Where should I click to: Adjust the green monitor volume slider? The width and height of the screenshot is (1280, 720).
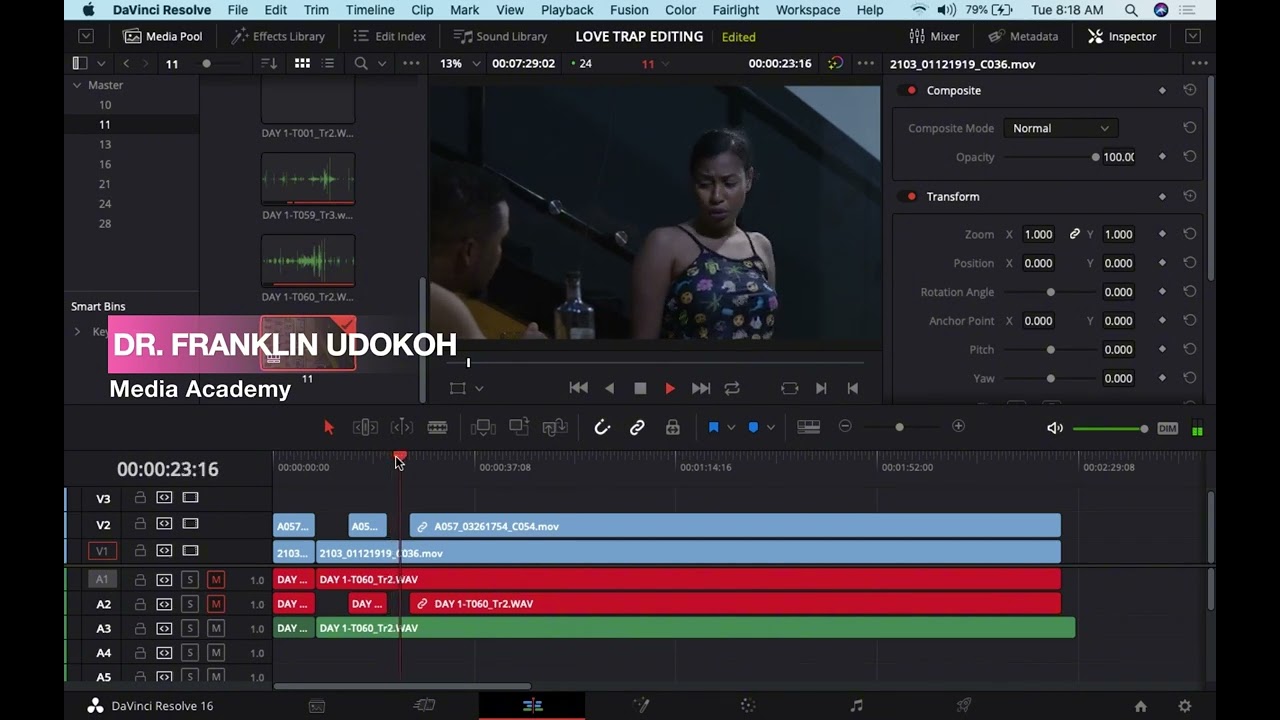(x=1110, y=429)
